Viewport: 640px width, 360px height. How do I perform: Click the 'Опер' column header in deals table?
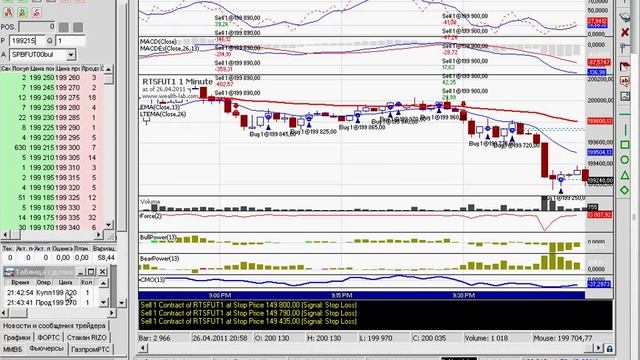(44, 282)
